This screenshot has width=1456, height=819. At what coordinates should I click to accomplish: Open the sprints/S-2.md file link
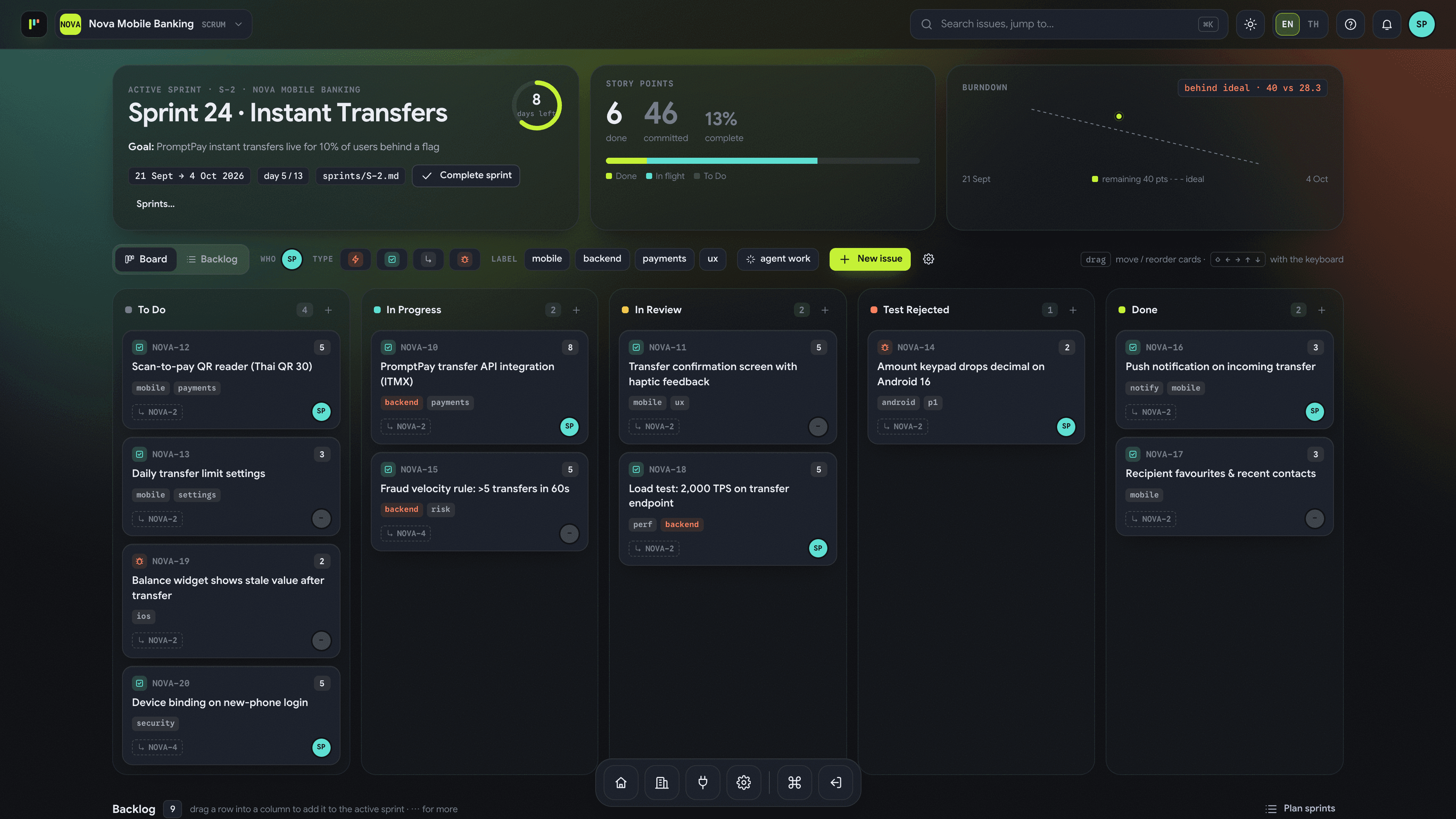(360, 176)
